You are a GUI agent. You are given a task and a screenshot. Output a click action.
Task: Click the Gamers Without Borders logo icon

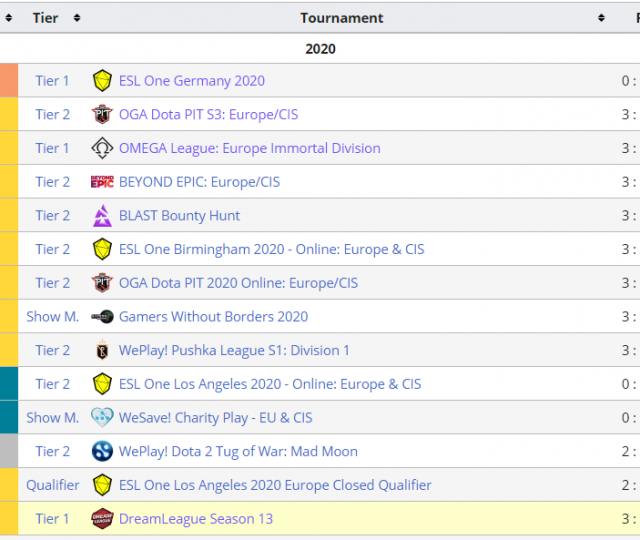point(102,317)
